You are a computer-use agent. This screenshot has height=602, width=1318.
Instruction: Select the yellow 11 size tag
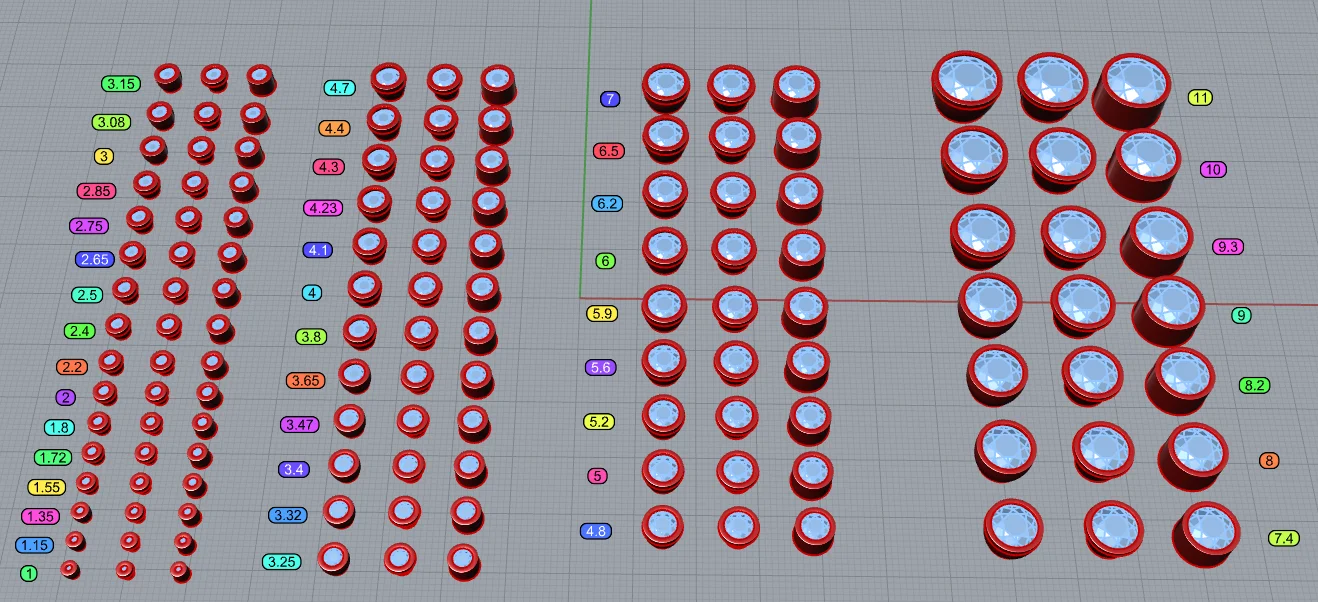pyautogui.click(x=1200, y=98)
